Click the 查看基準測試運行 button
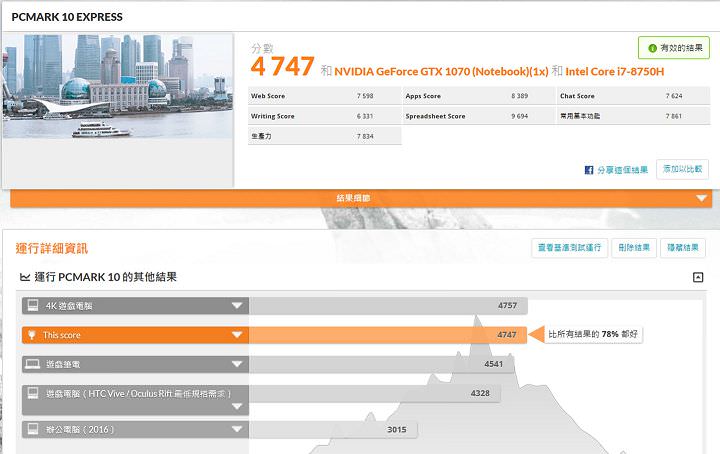The image size is (720, 454). [x=567, y=248]
